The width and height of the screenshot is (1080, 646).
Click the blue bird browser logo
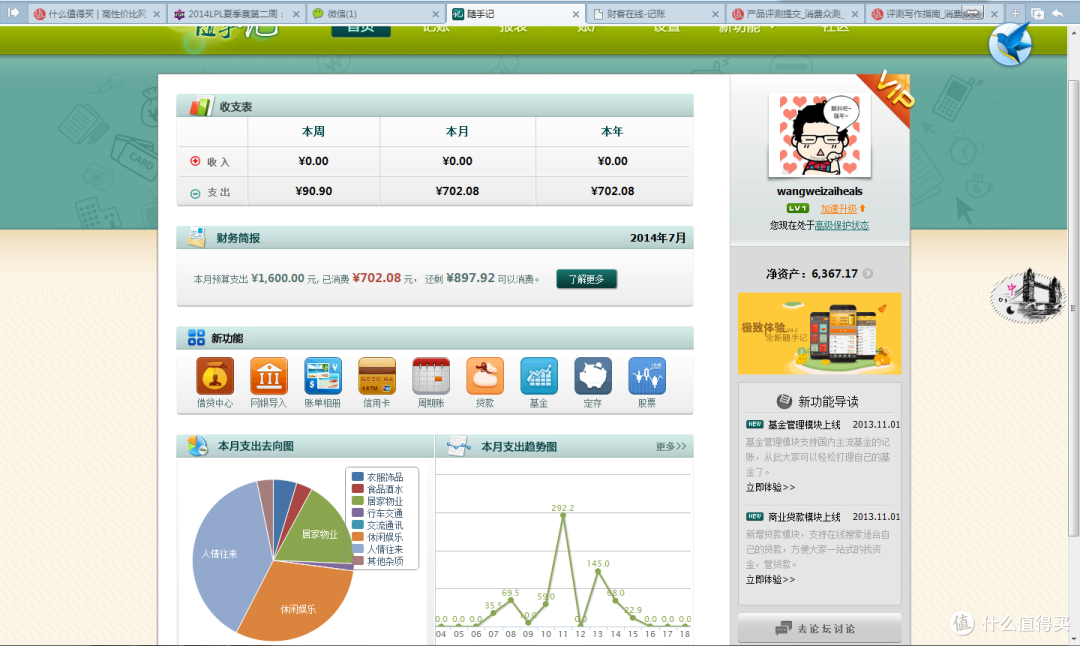click(1010, 44)
